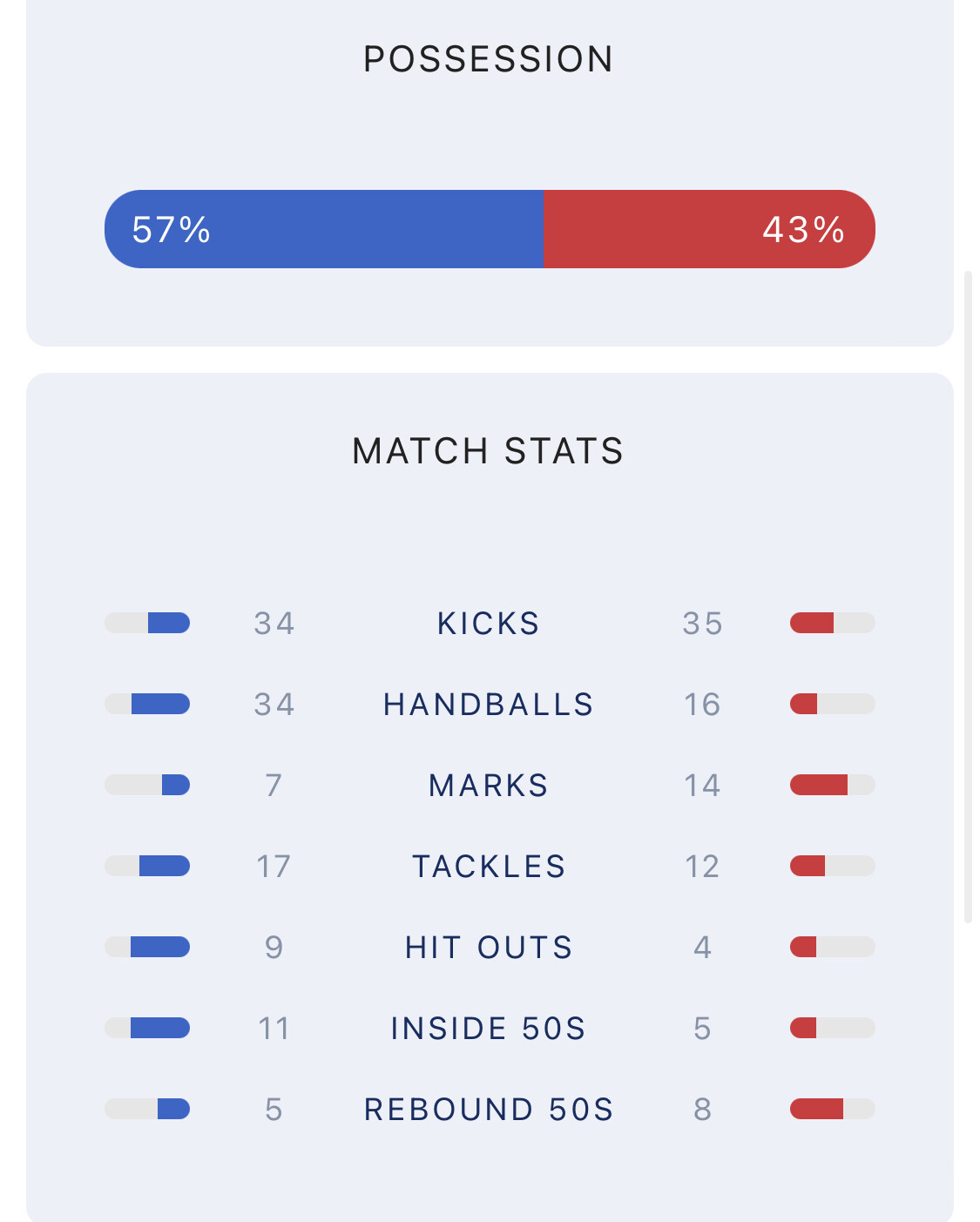Select the REBOUND 50S stat label

(x=489, y=1110)
